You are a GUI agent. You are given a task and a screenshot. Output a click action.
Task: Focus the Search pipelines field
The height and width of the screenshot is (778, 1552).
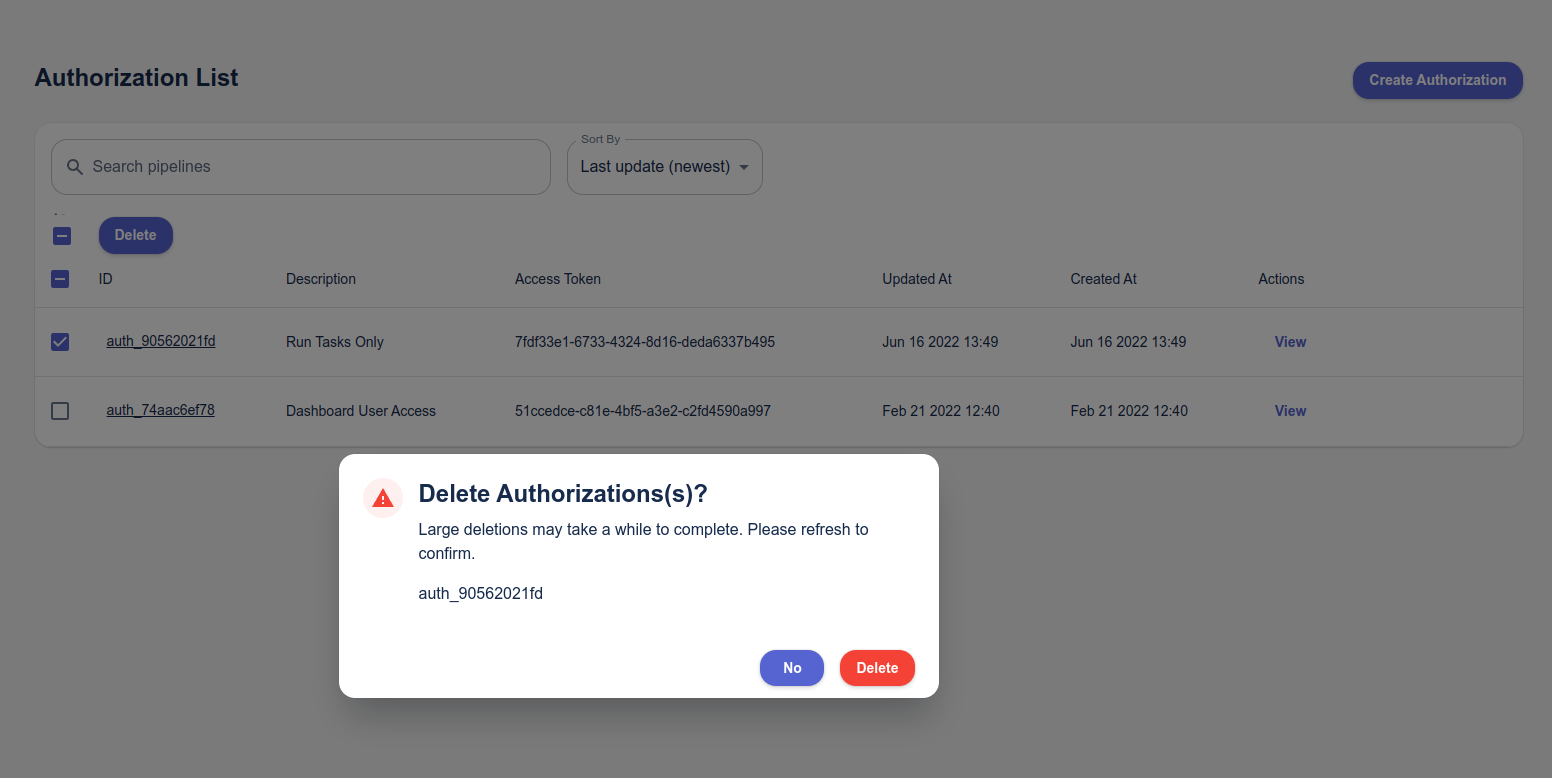[x=301, y=167]
